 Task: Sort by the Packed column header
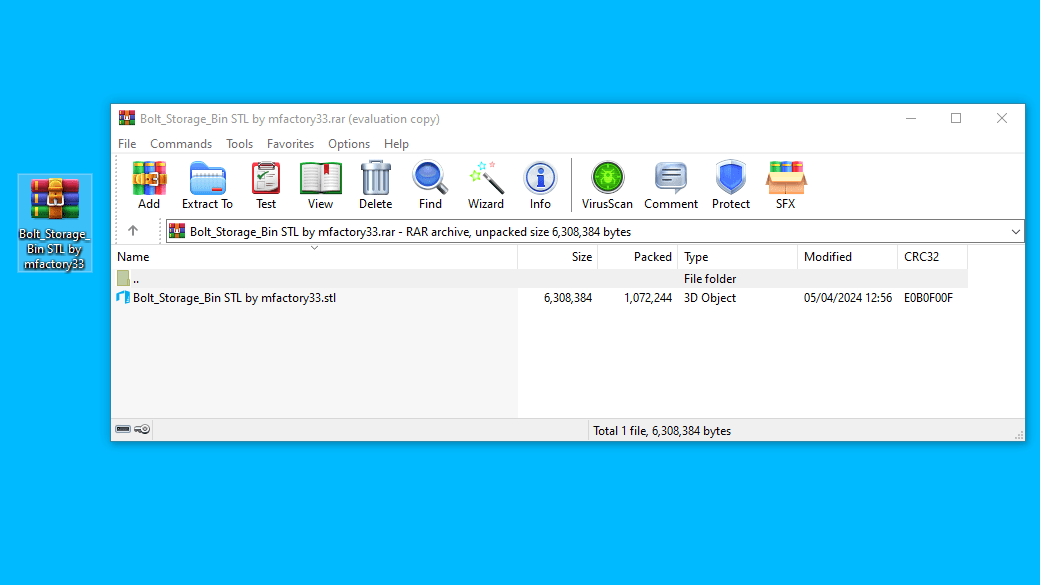tap(637, 257)
